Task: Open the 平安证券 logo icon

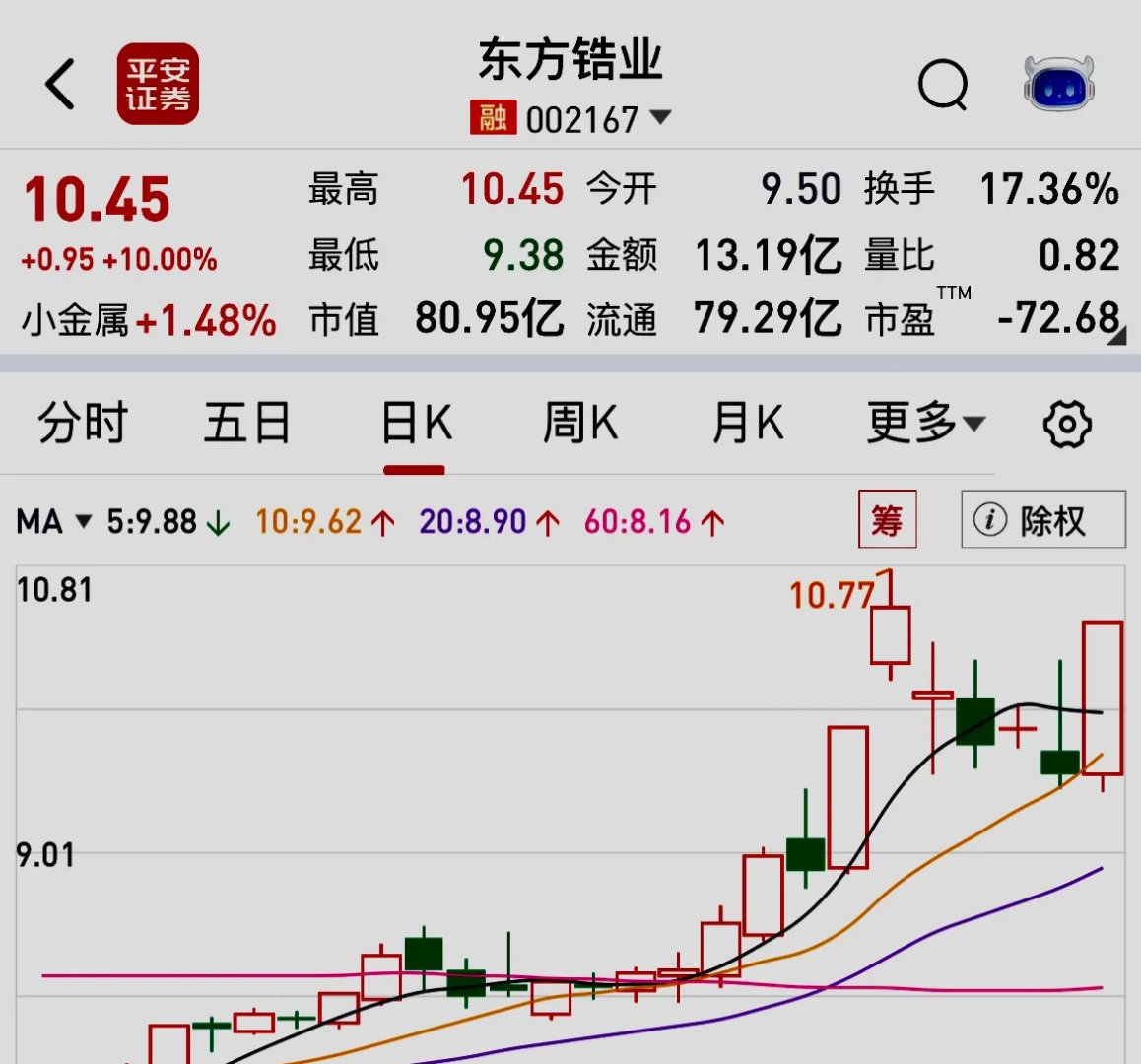Action: [x=158, y=84]
